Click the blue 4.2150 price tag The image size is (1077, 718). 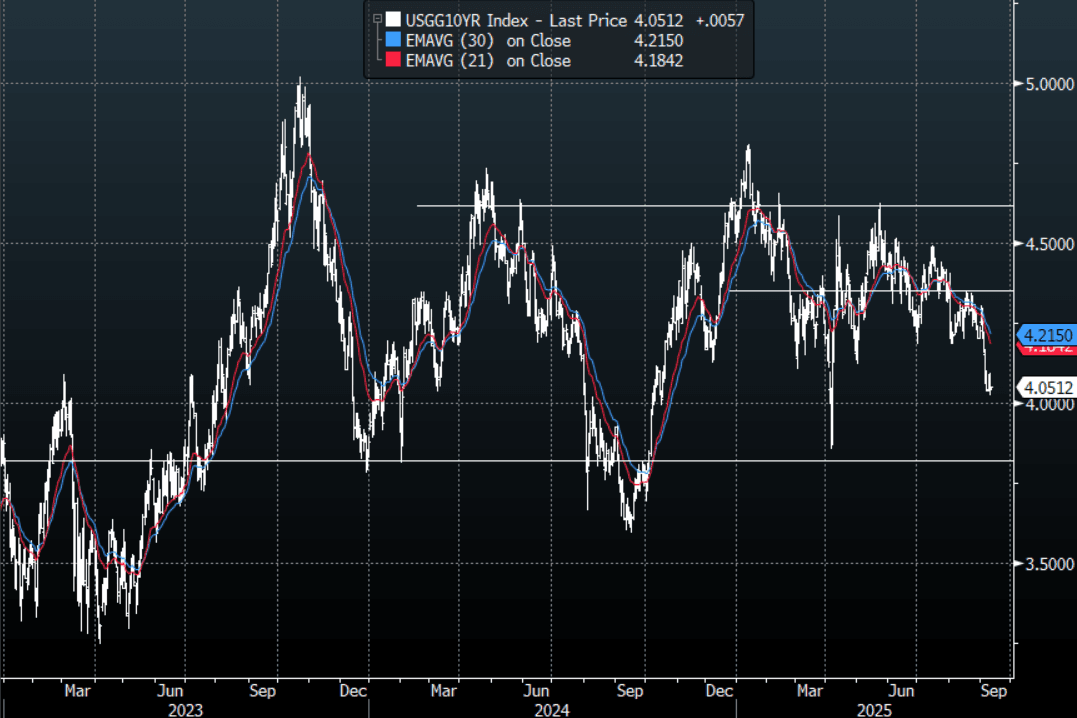[1046, 335]
